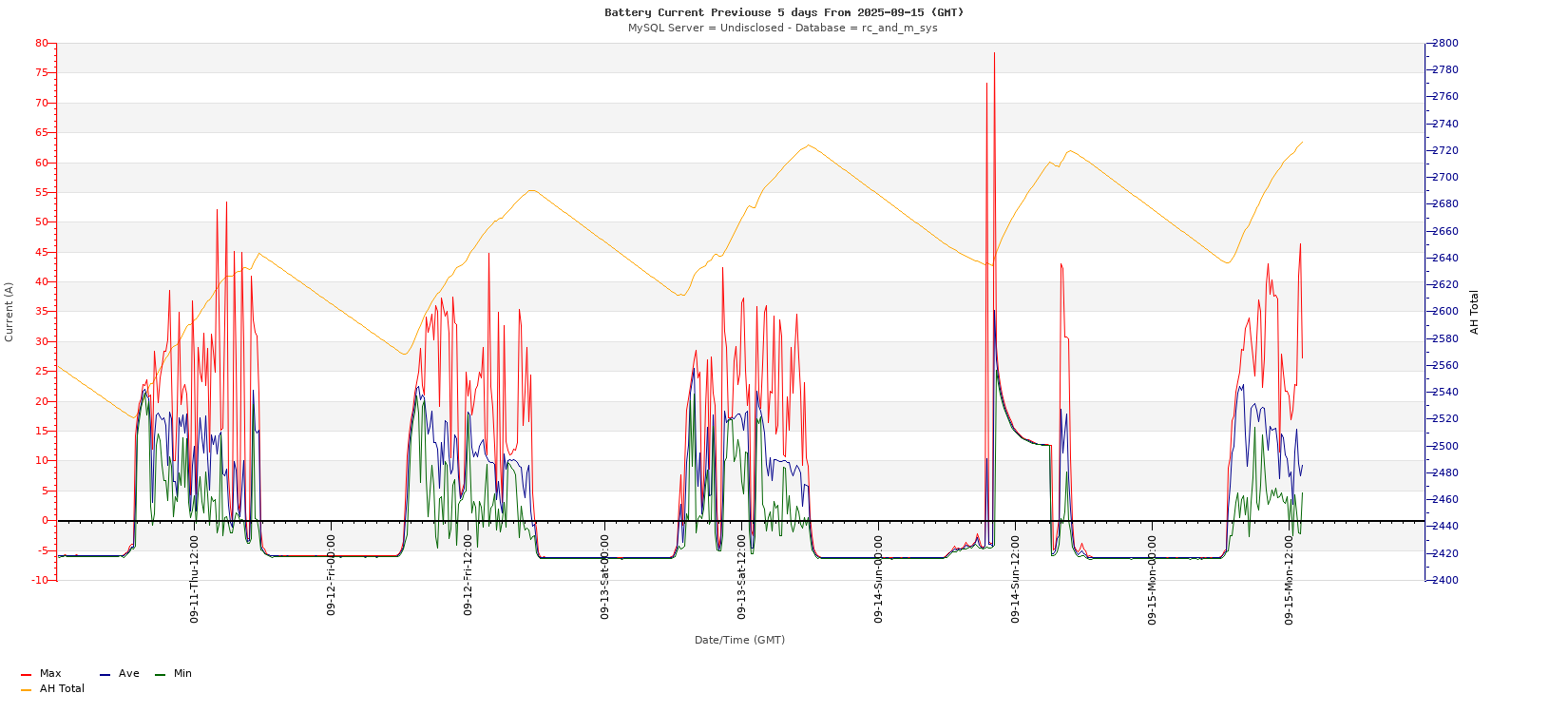Click the left axis value 20
The height and width of the screenshot is (713, 1568).
coord(41,401)
